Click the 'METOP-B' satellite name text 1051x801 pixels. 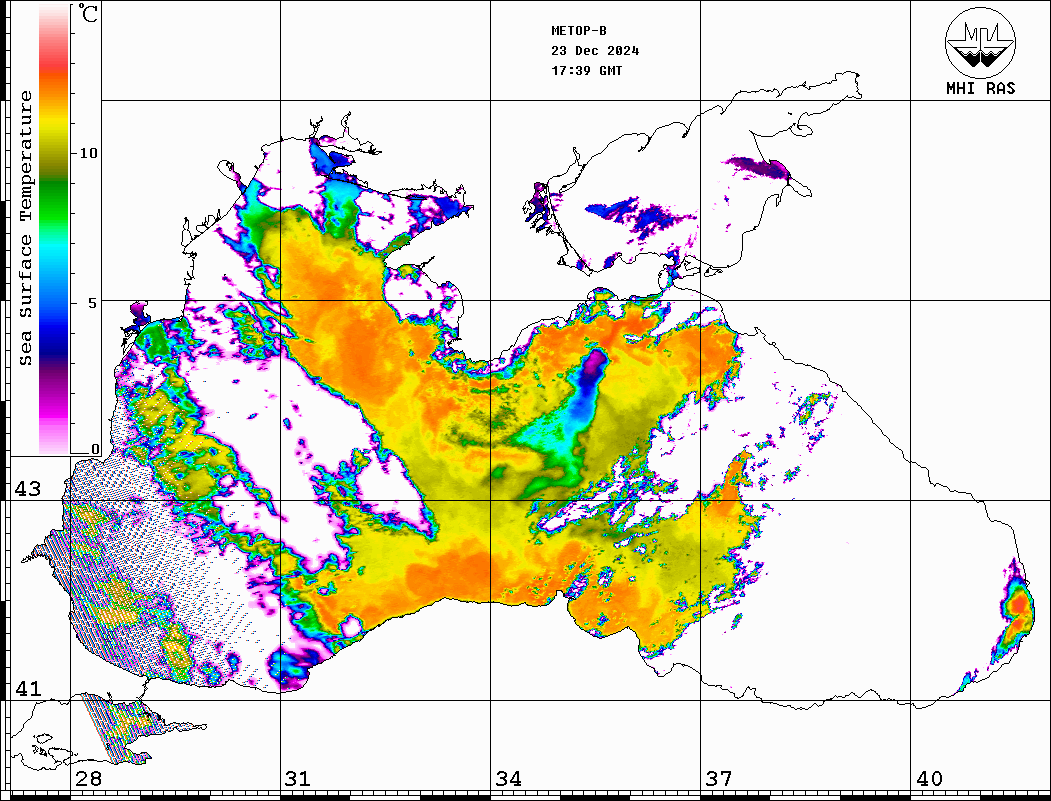pos(579,31)
